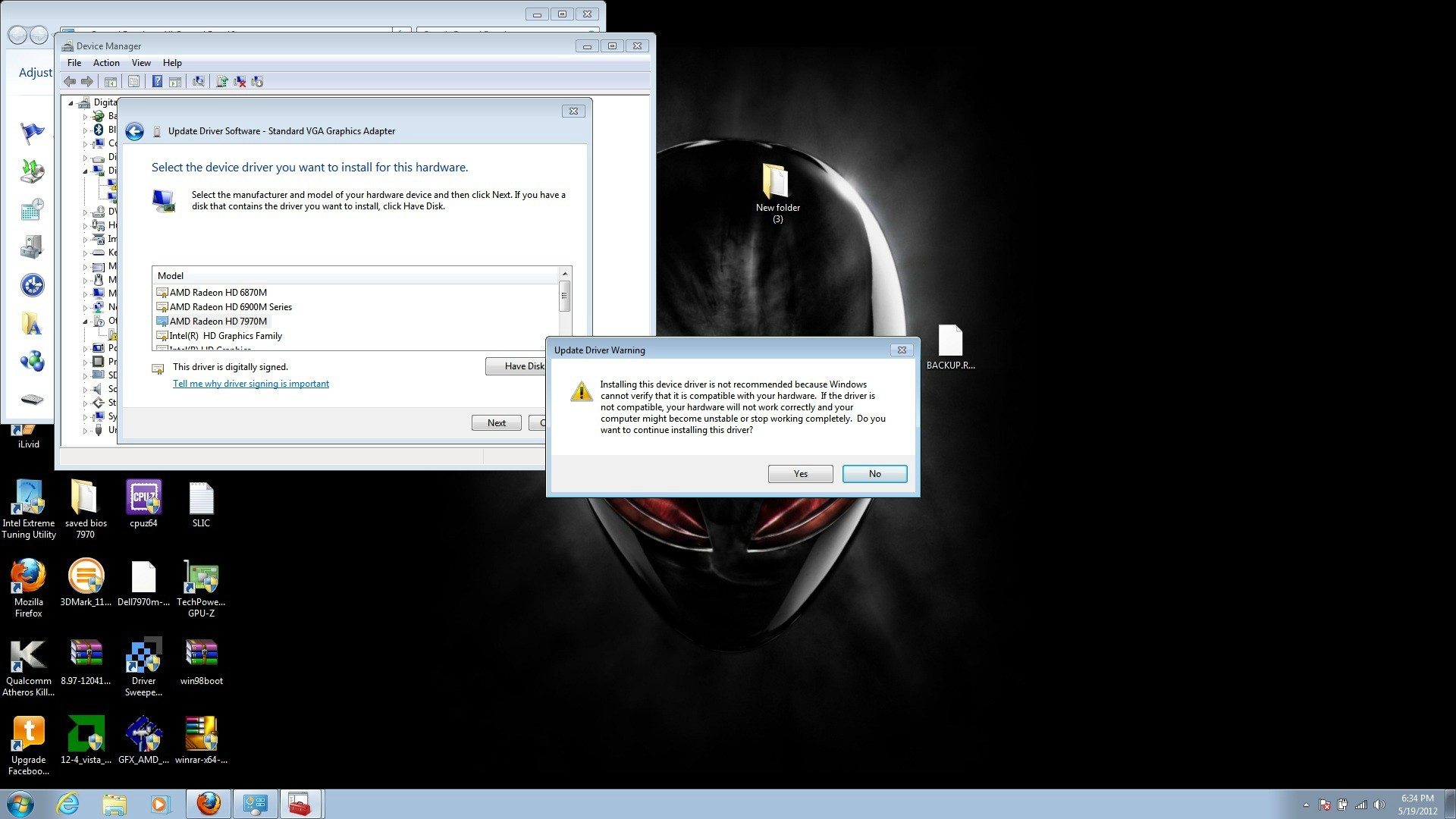Select the saved bios 7970 folder
Screen dimensions: 1456x819
pyautogui.click(x=86, y=510)
